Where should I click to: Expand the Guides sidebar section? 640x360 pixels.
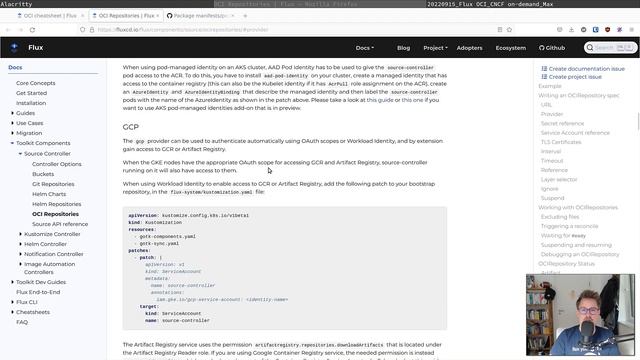point(12,113)
